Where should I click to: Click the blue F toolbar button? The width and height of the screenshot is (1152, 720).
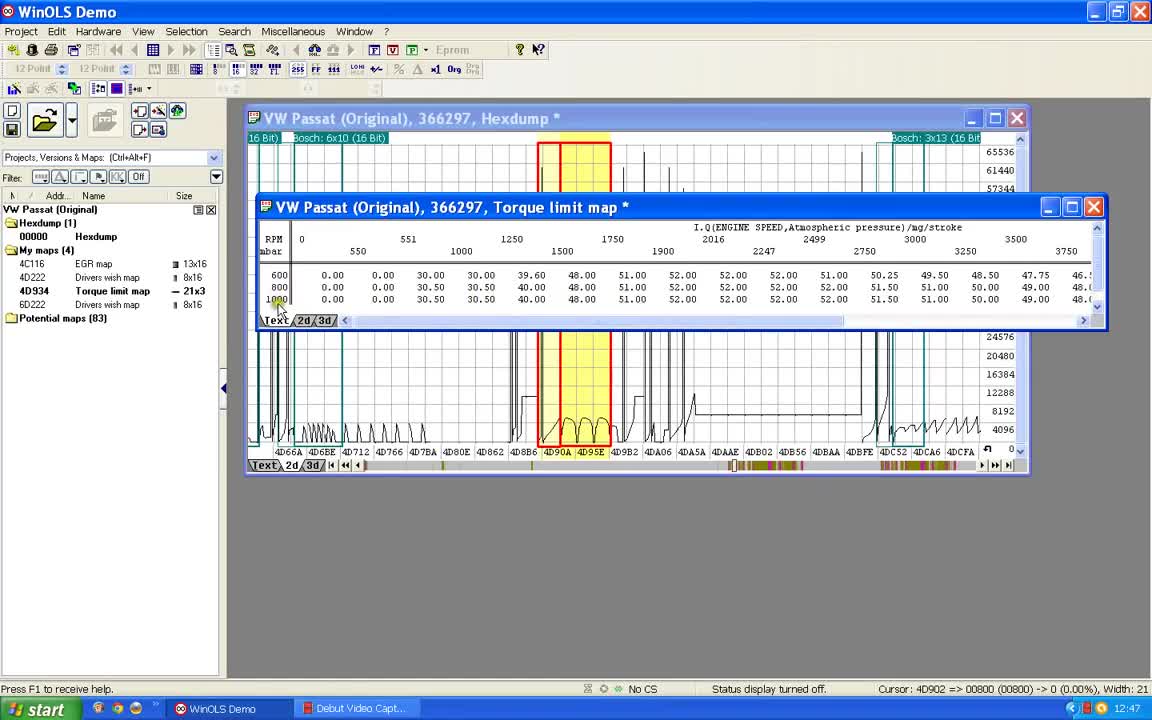click(374, 50)
